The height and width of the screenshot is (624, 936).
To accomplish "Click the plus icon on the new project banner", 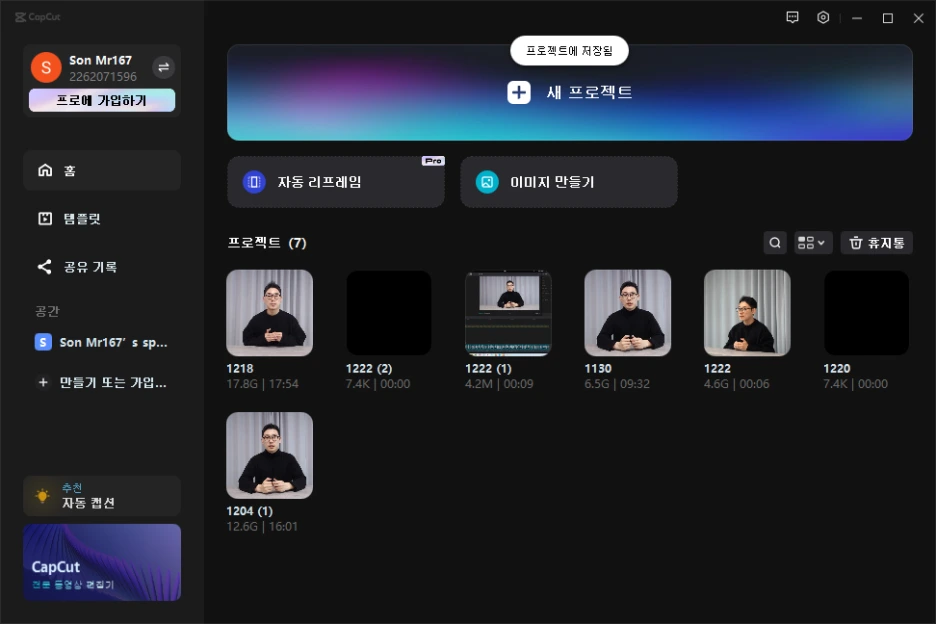I will coord(519,93).
